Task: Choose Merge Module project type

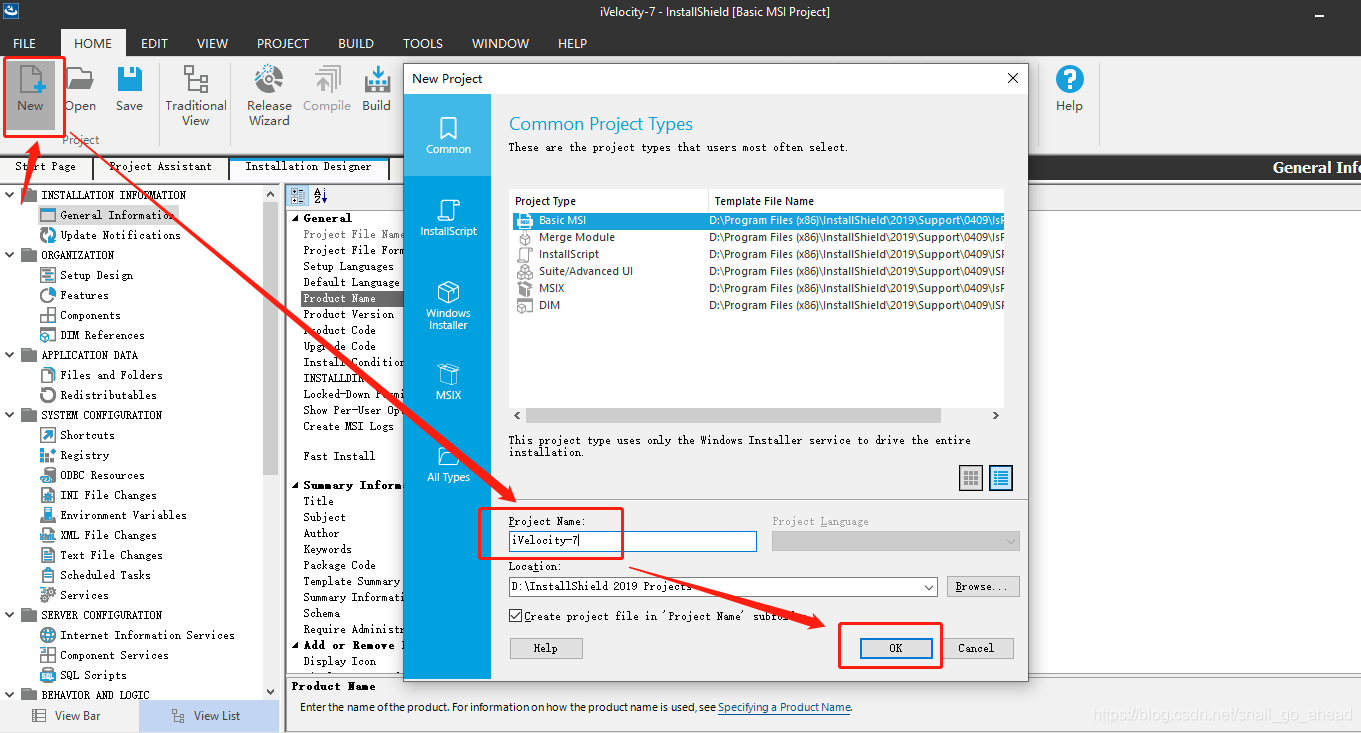Action: (x=576, y=237)
